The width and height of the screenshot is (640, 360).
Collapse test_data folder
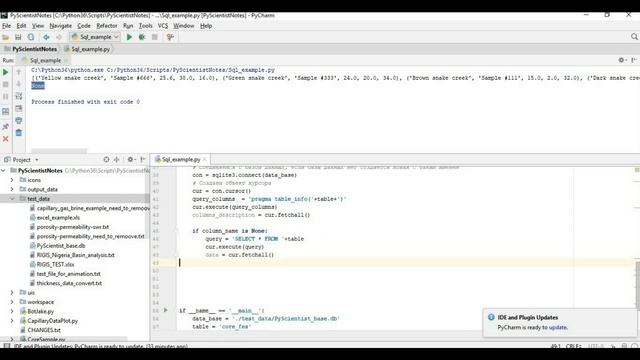click(12, 199)
